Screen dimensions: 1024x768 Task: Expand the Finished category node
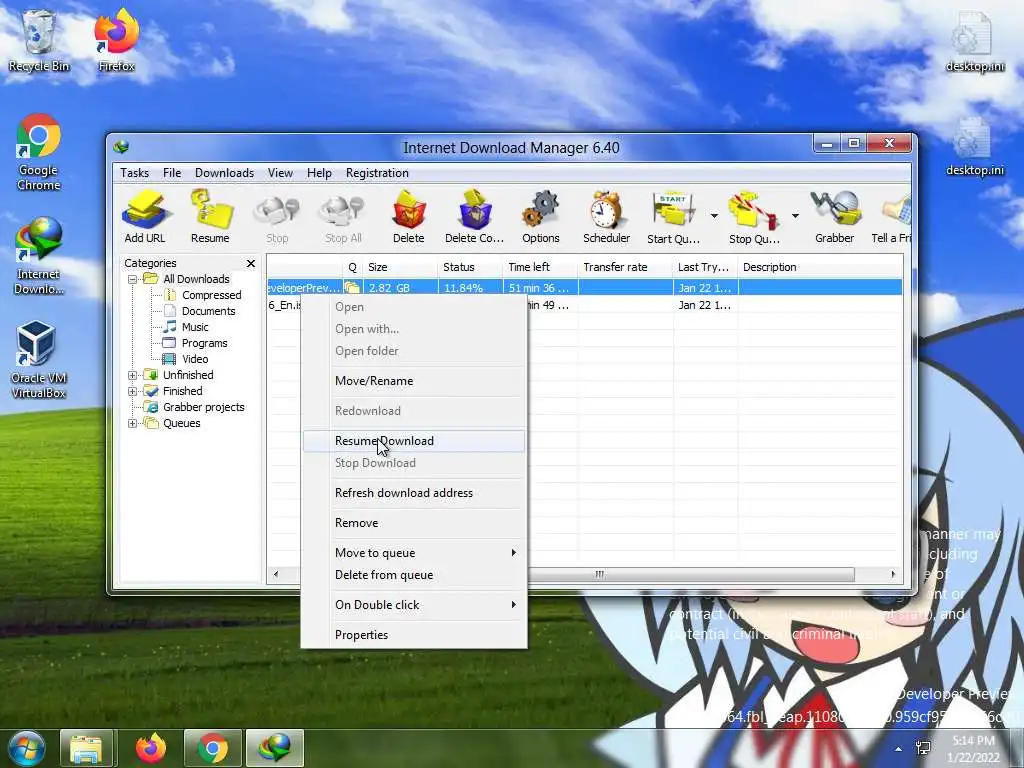coord(133,391)
